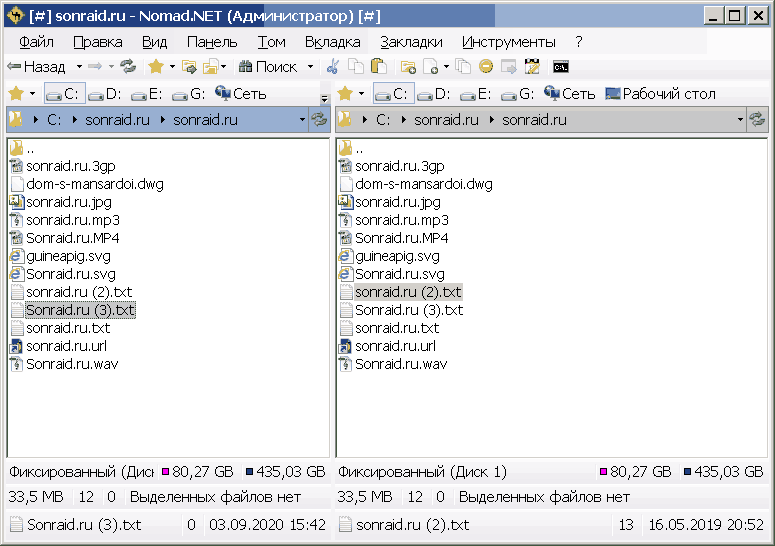Viewport: 775px width, 546px height.
Task: Click the yellow delete circle icon
Action: [486, 66]
